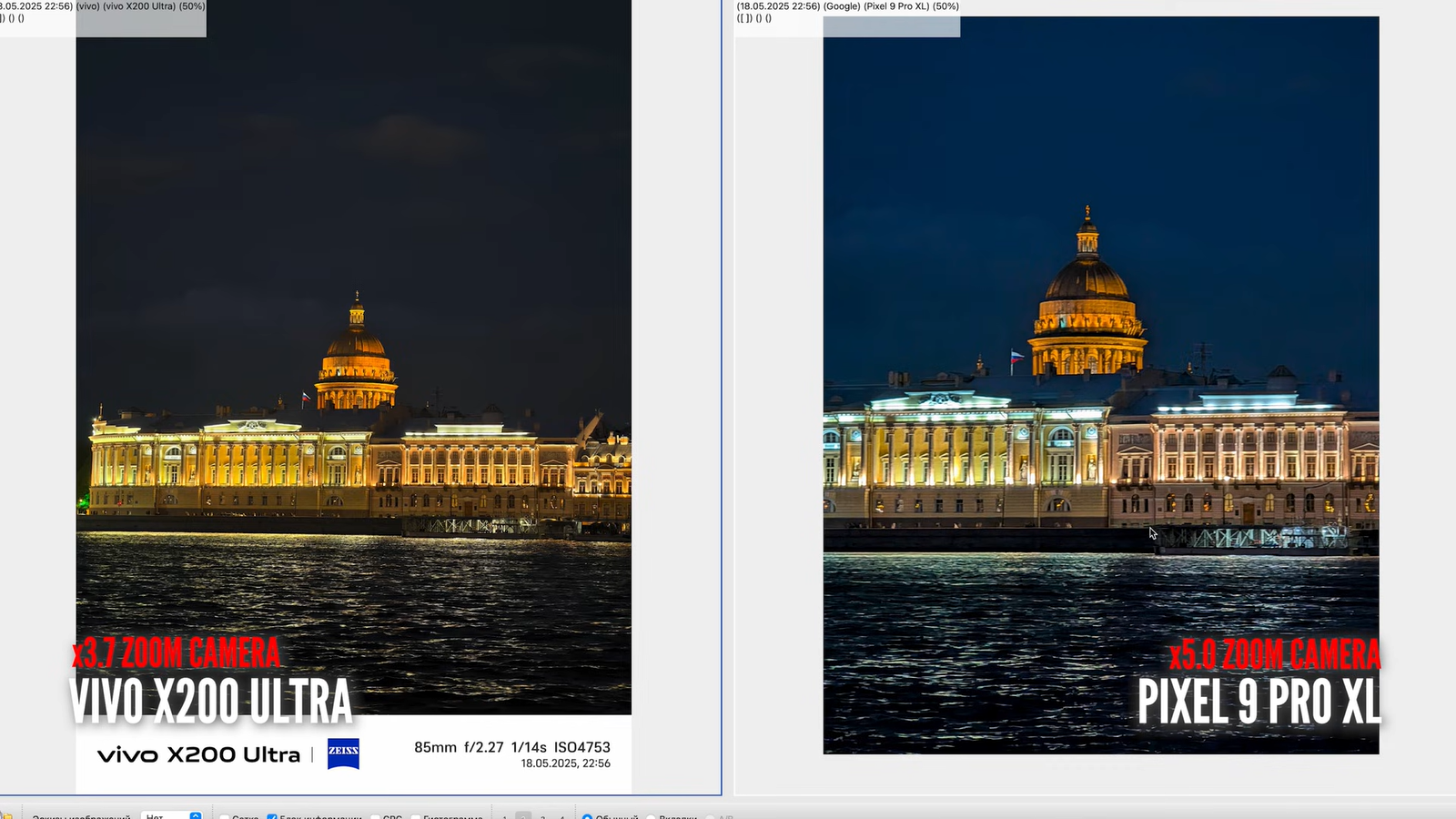Uncheck the "Блок информации" checkbox
Image resolution: width=1456 pixels, height=819 pixels.
tap(272, 817)
